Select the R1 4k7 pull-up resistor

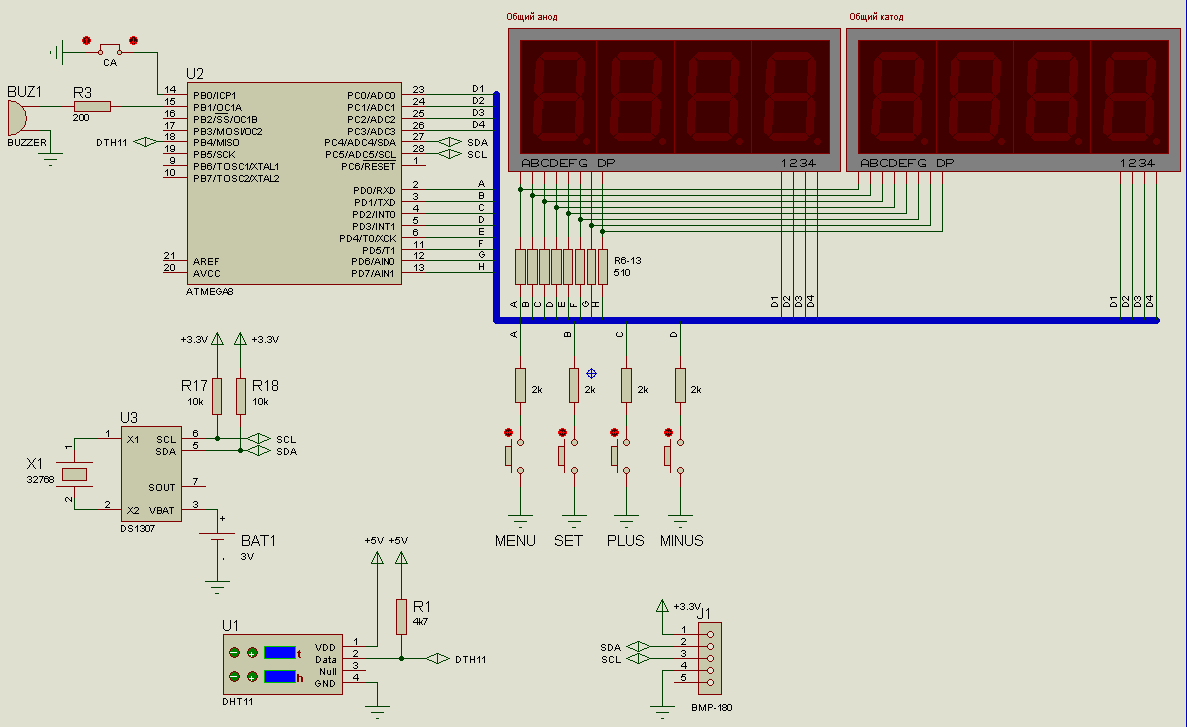coord(401,617)
